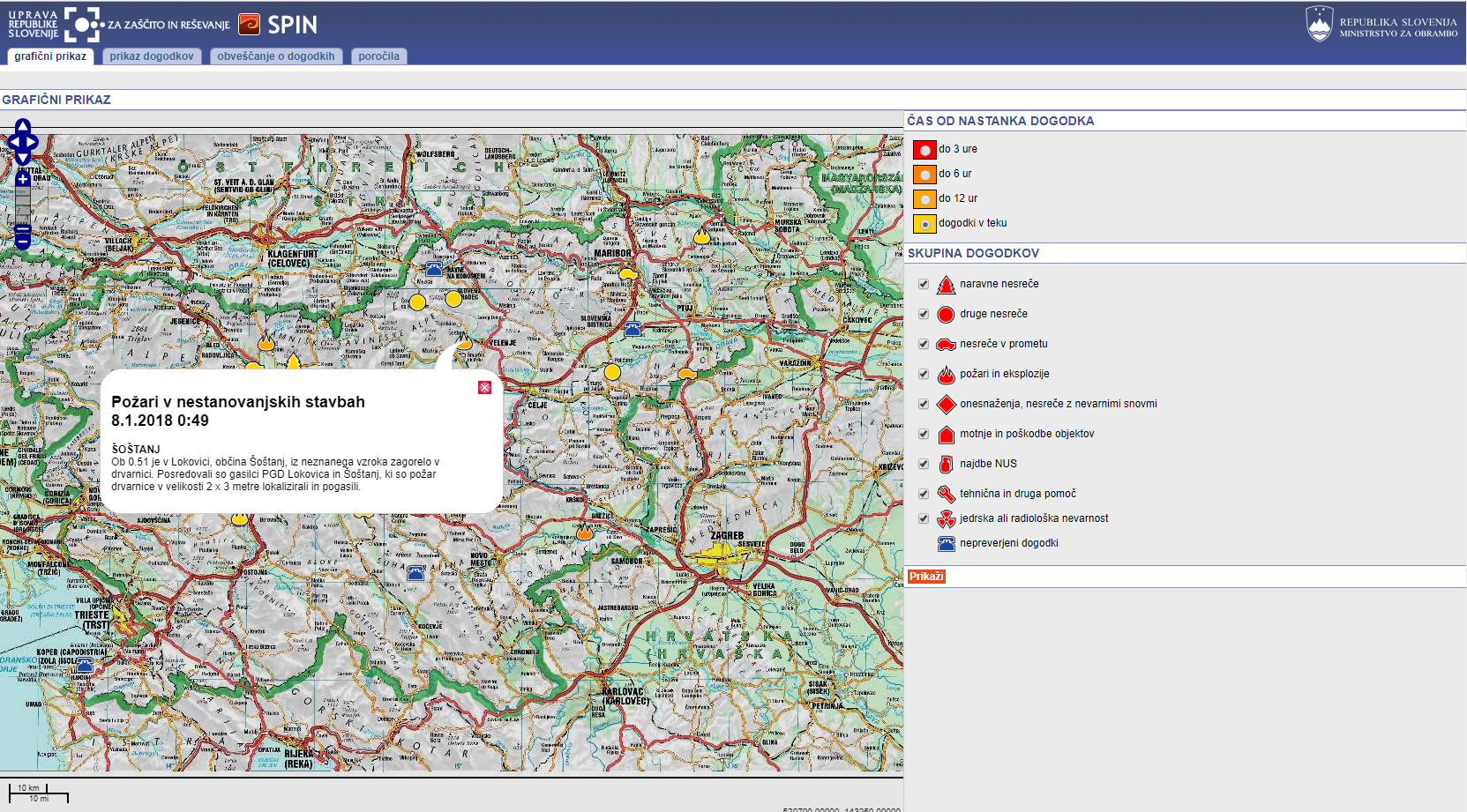Pan the map up with the arrow

coord(23,126)
